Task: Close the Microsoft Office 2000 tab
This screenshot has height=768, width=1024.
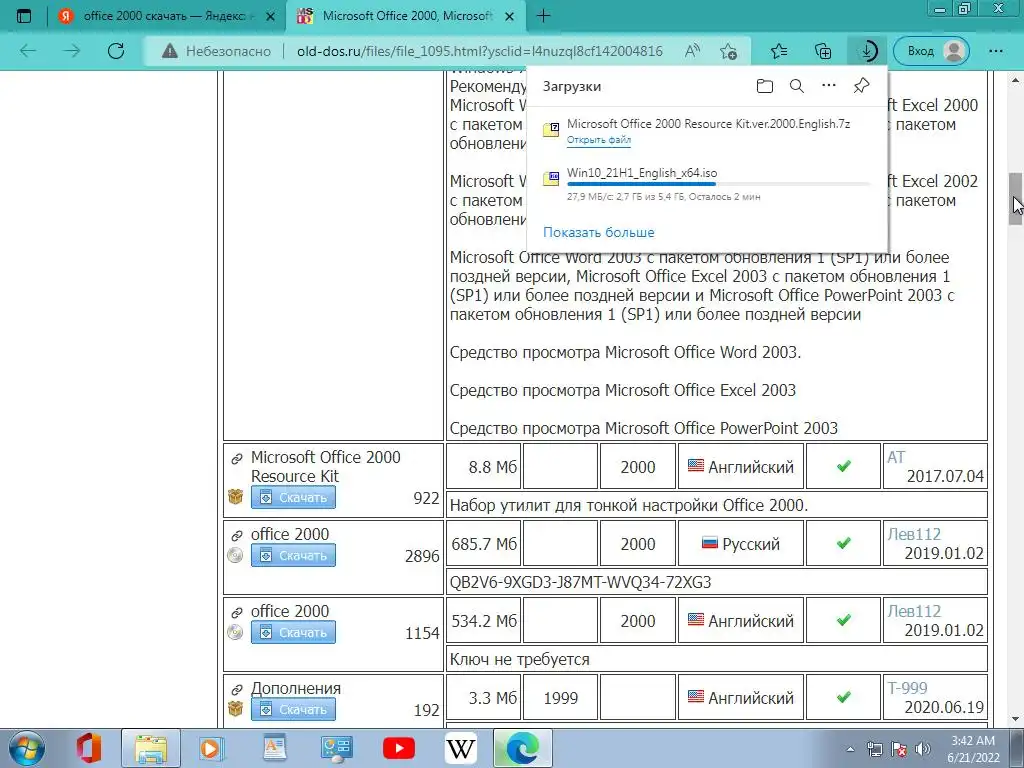Action: click(x=511, y=16)
